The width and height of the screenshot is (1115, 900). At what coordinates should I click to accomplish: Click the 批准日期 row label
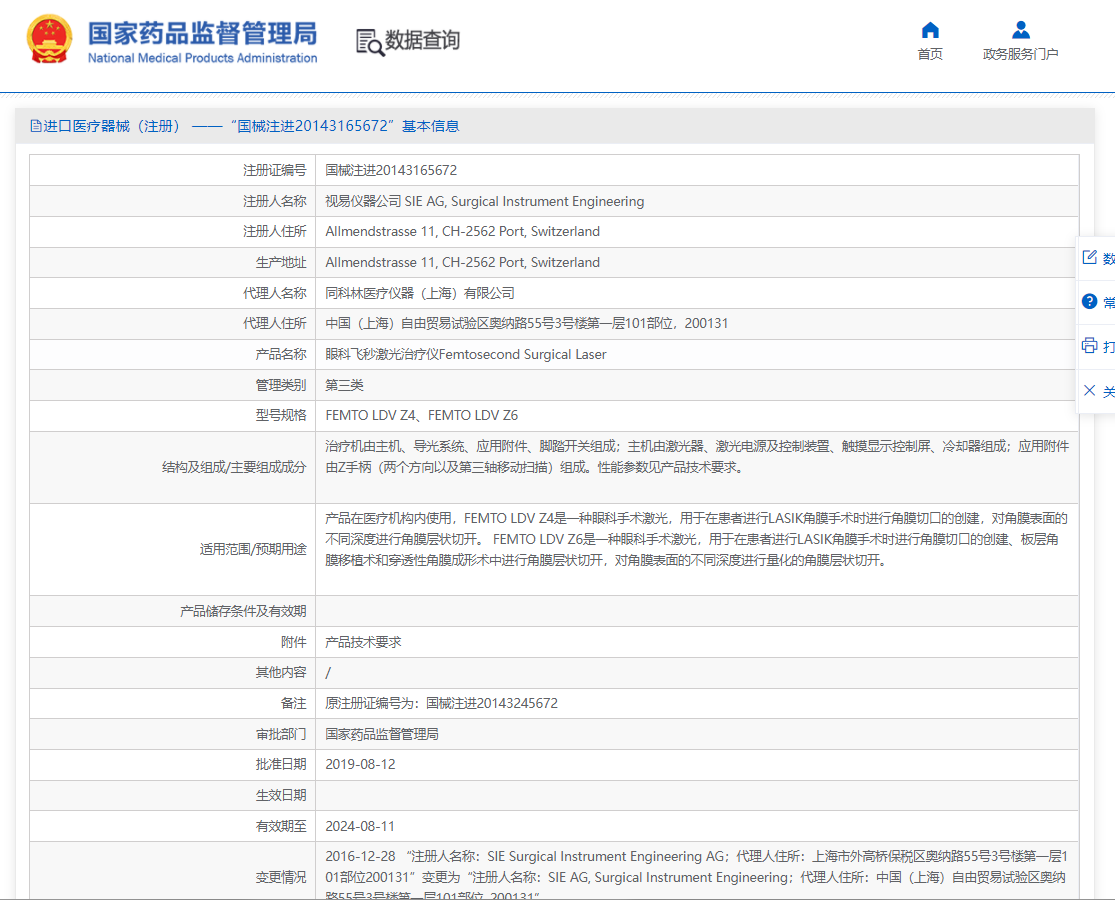[281, 764]
